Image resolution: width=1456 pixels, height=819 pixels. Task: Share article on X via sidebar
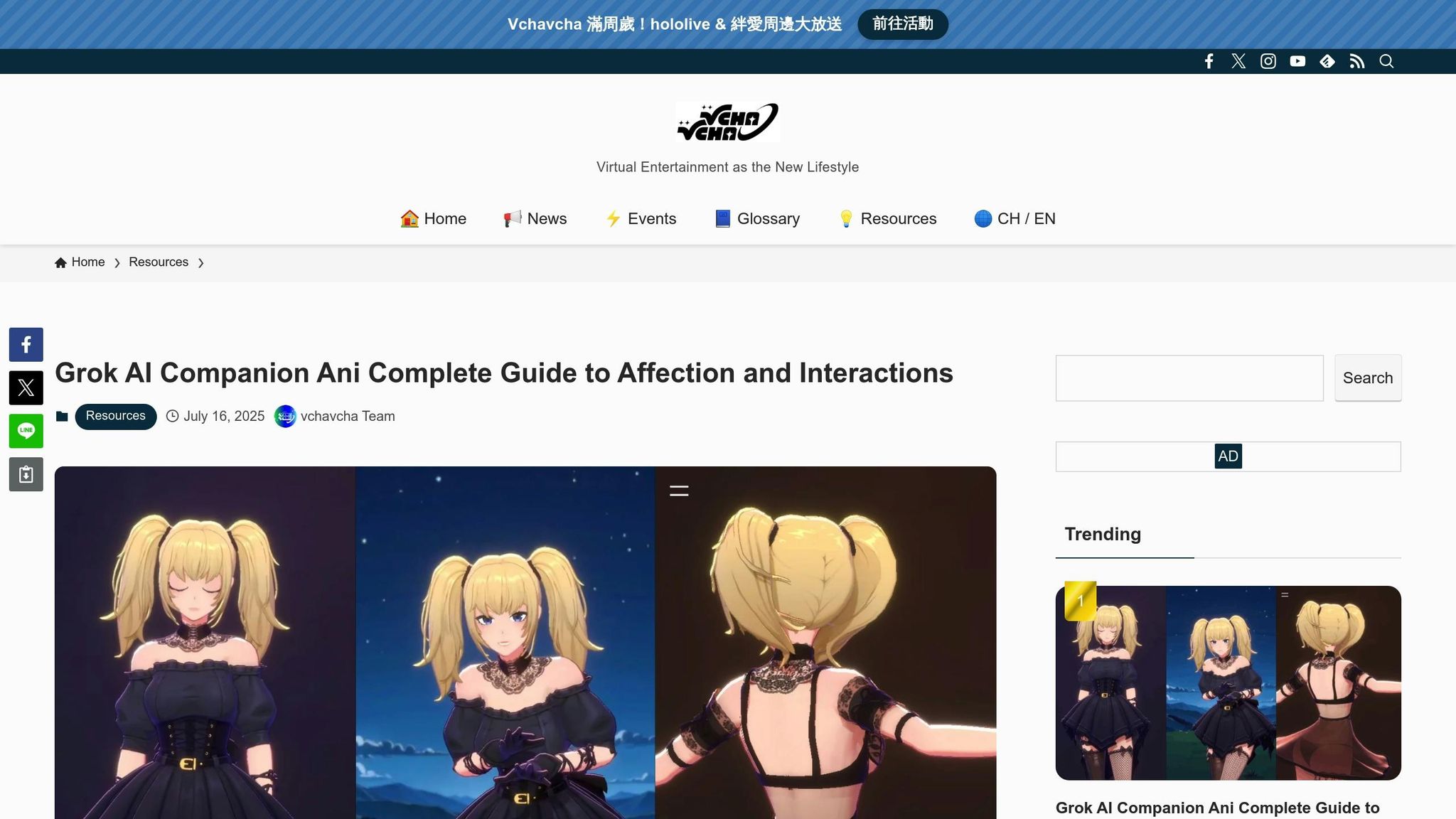[x=26, y=388]
